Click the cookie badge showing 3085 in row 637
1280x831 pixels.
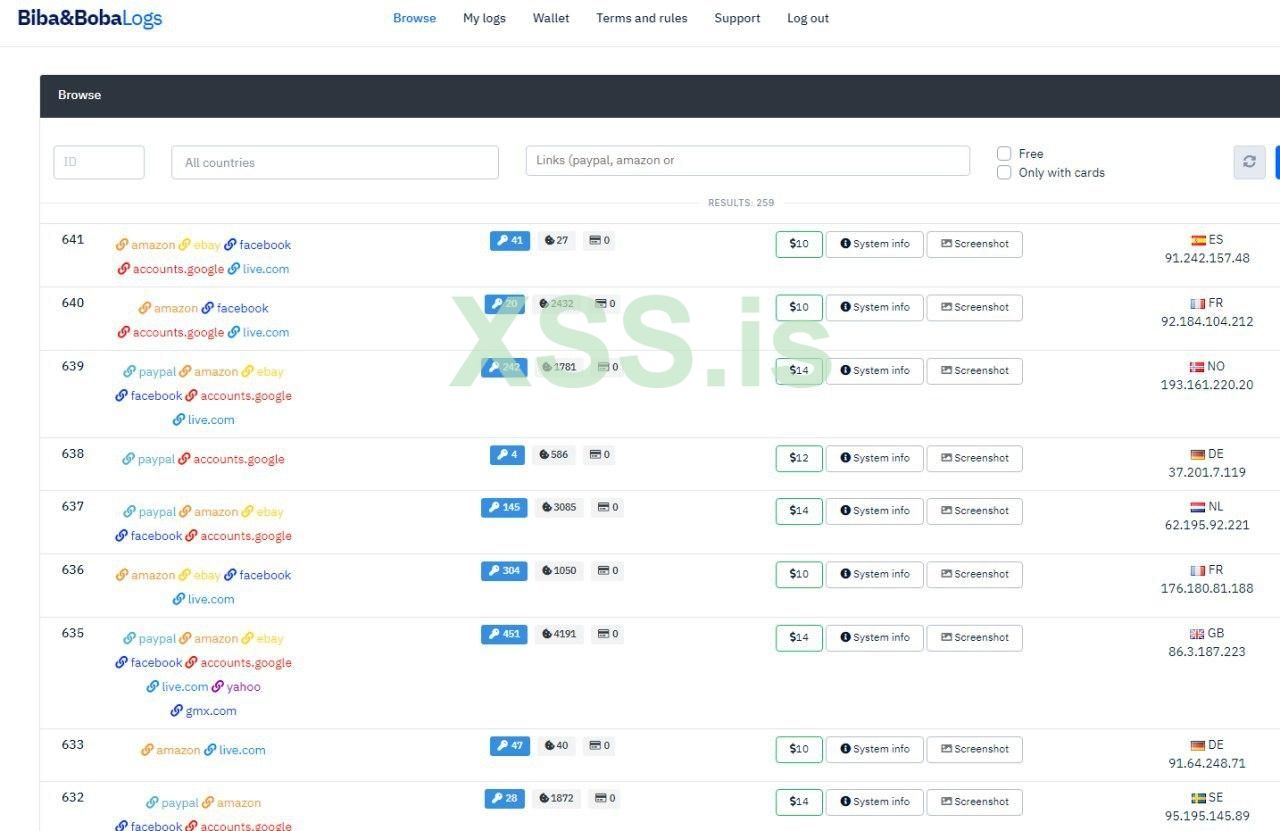[559, 508]
